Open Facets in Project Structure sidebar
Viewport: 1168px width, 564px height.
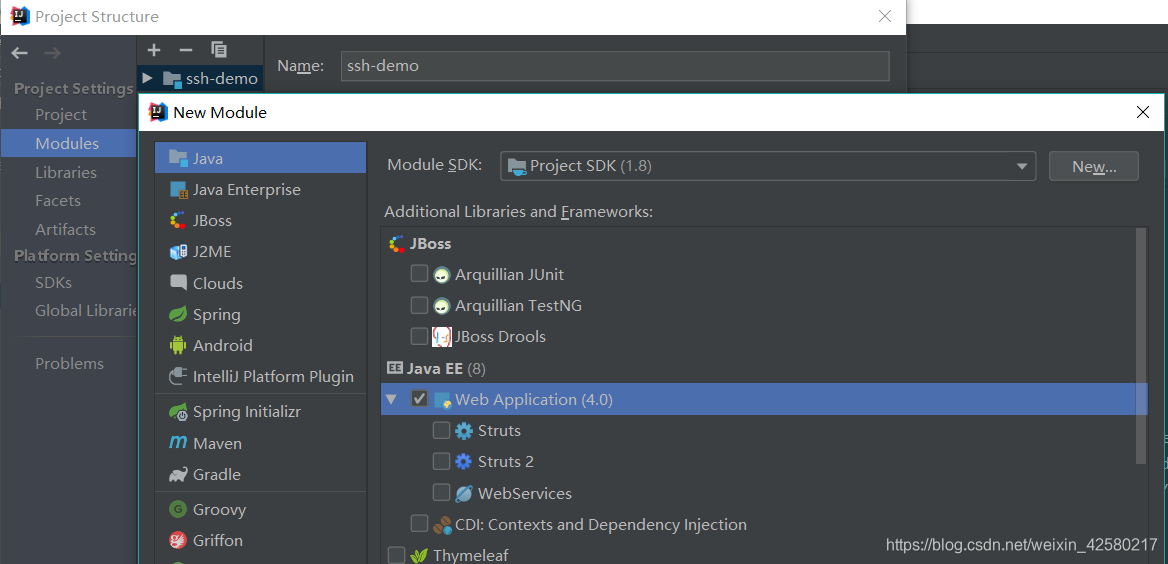[x=57, y=200]
